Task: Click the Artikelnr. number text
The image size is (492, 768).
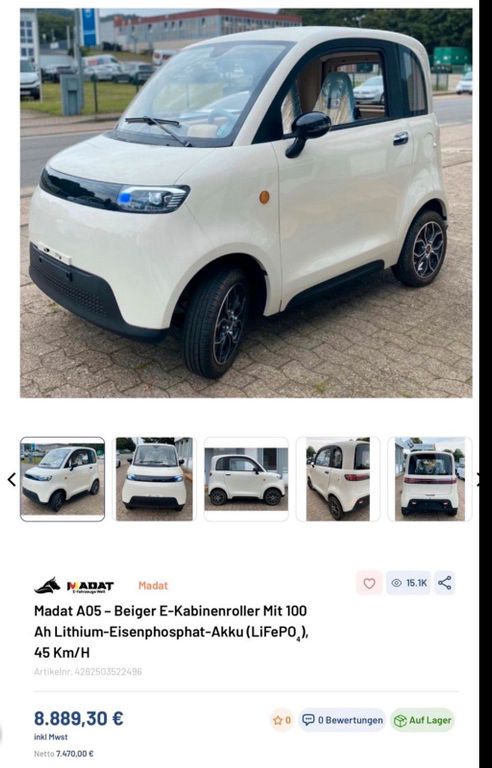Action: click(x=88, y=672)
